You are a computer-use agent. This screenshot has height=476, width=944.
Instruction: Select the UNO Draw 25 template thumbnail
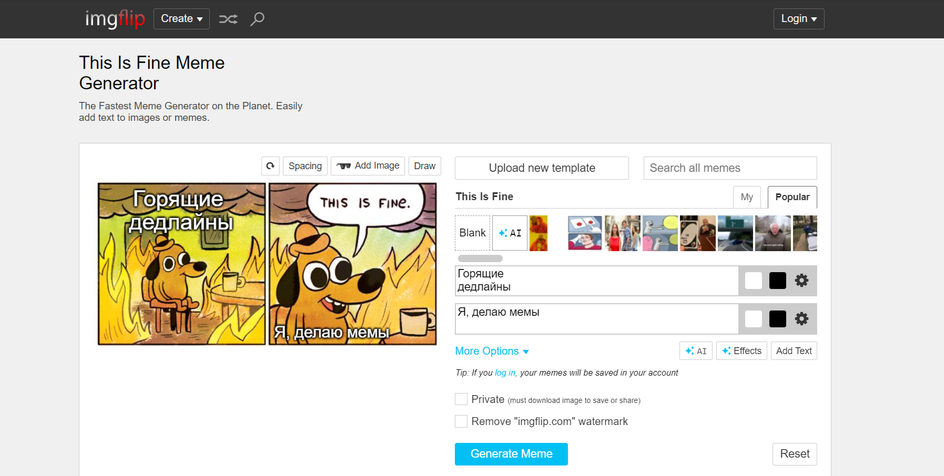[x=698, y=233]
